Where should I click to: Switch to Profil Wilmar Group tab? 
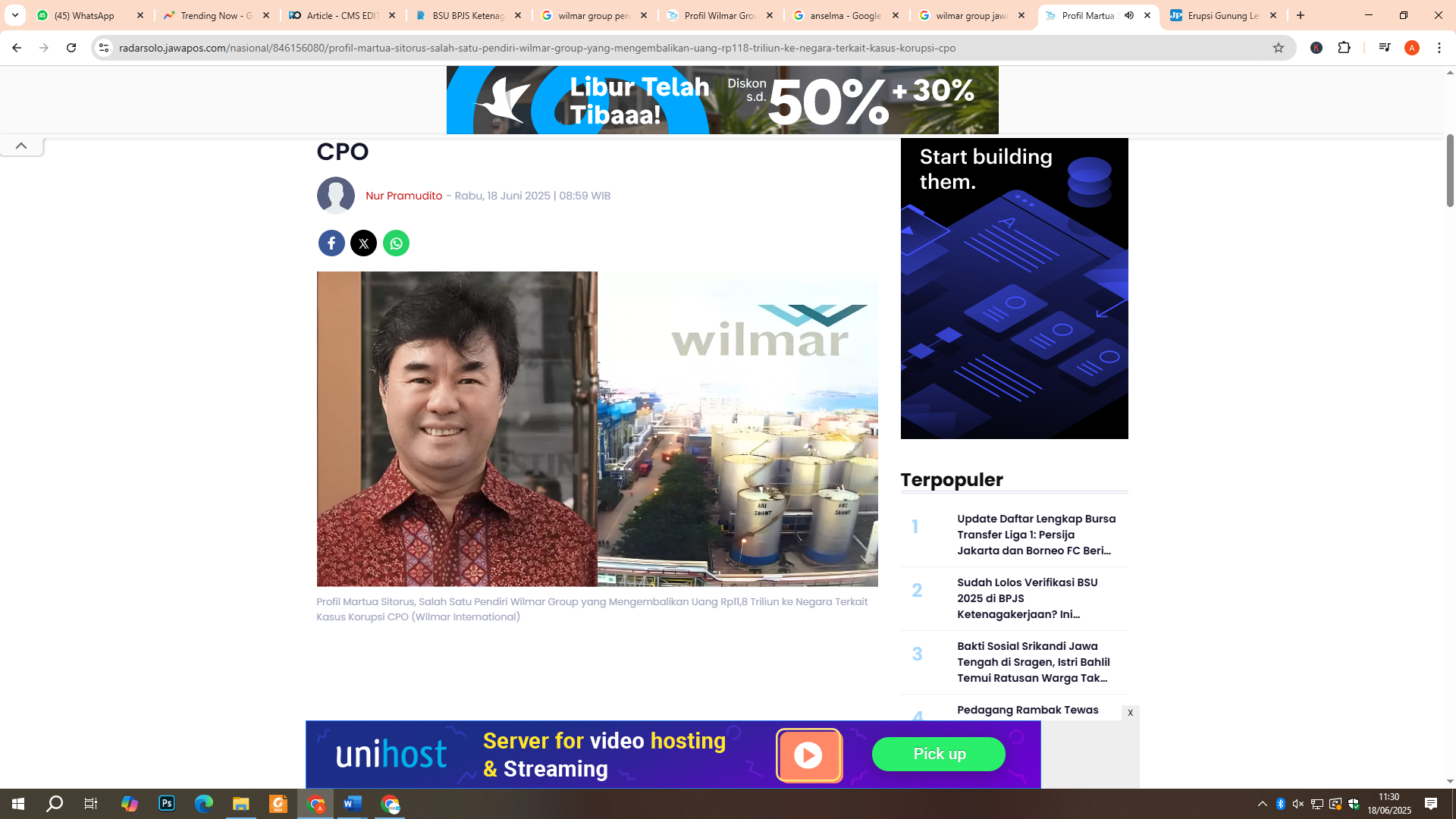point(720,15)
